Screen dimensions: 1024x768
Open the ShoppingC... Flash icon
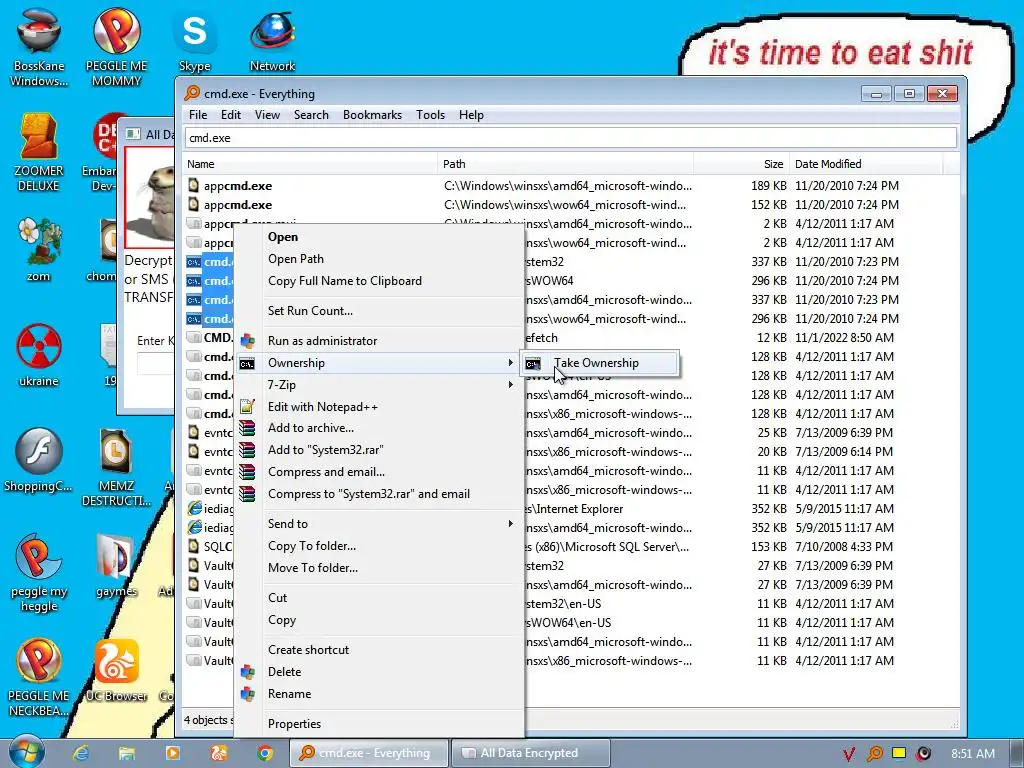click(39, 459)
